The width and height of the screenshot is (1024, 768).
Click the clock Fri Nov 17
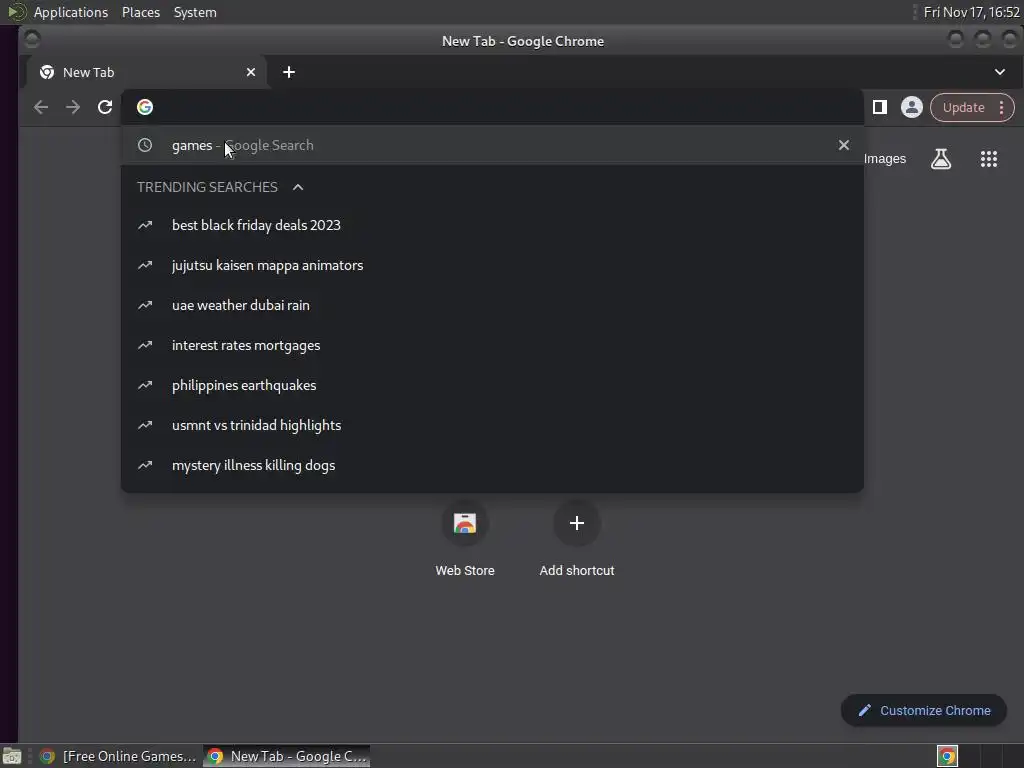[971, 12]
